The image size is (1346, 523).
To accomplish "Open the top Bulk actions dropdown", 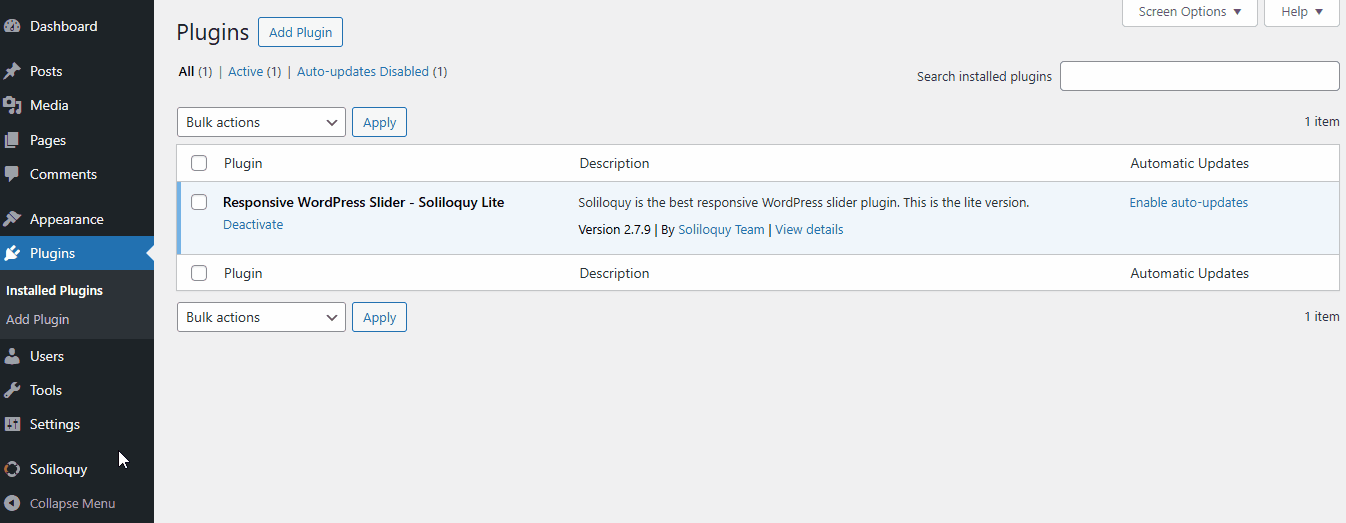I will click(x=261, y=122).
